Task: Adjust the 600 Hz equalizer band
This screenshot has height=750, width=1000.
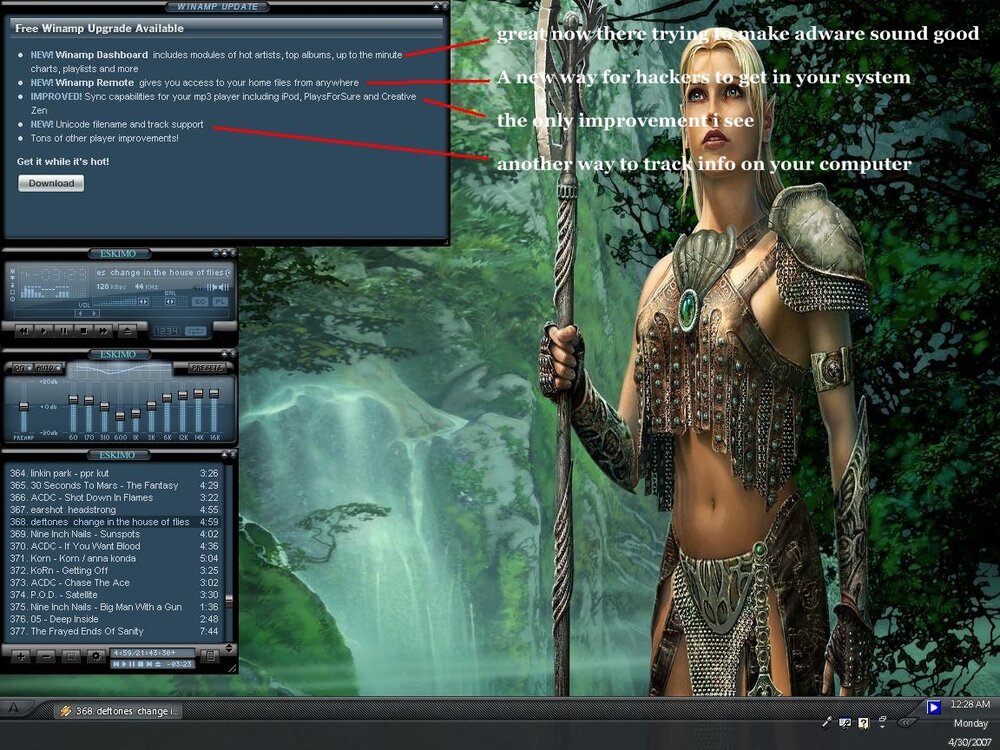Action: coord(120,416)
